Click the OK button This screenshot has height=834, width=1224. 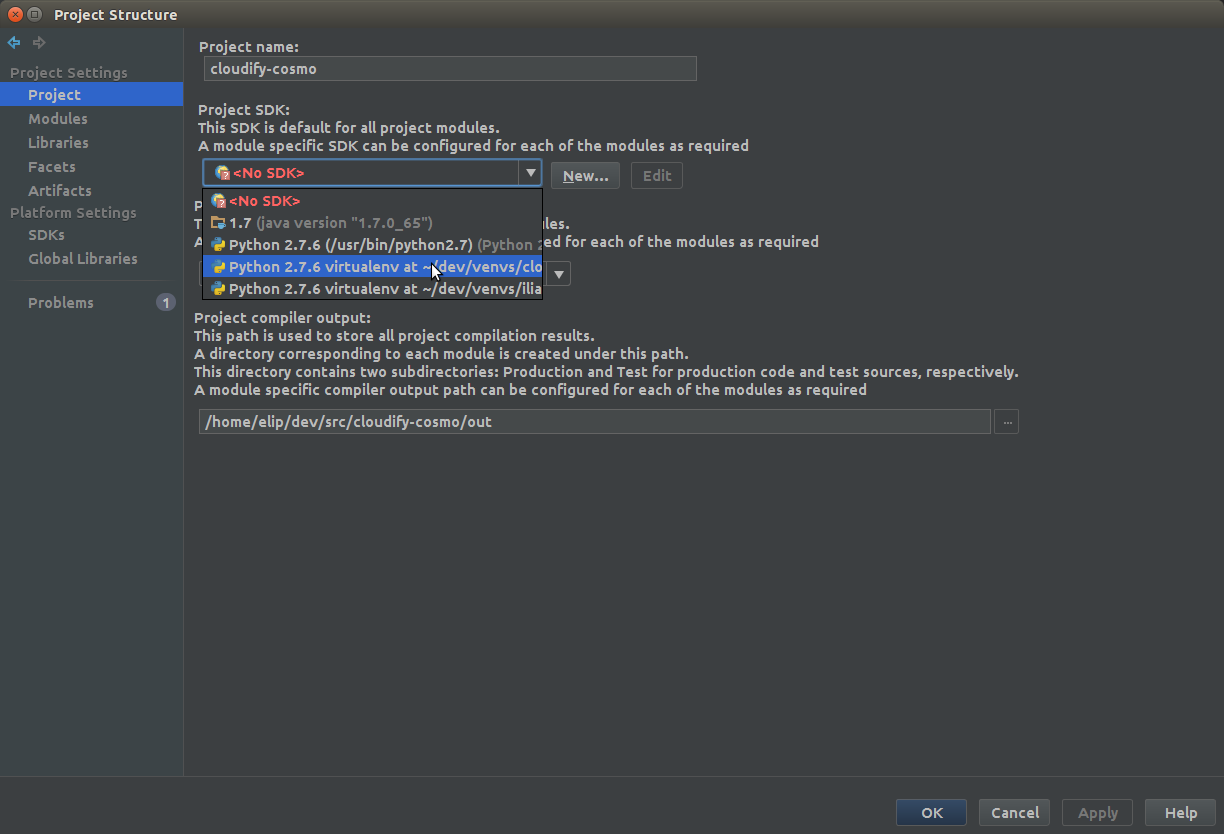(932, 813)
